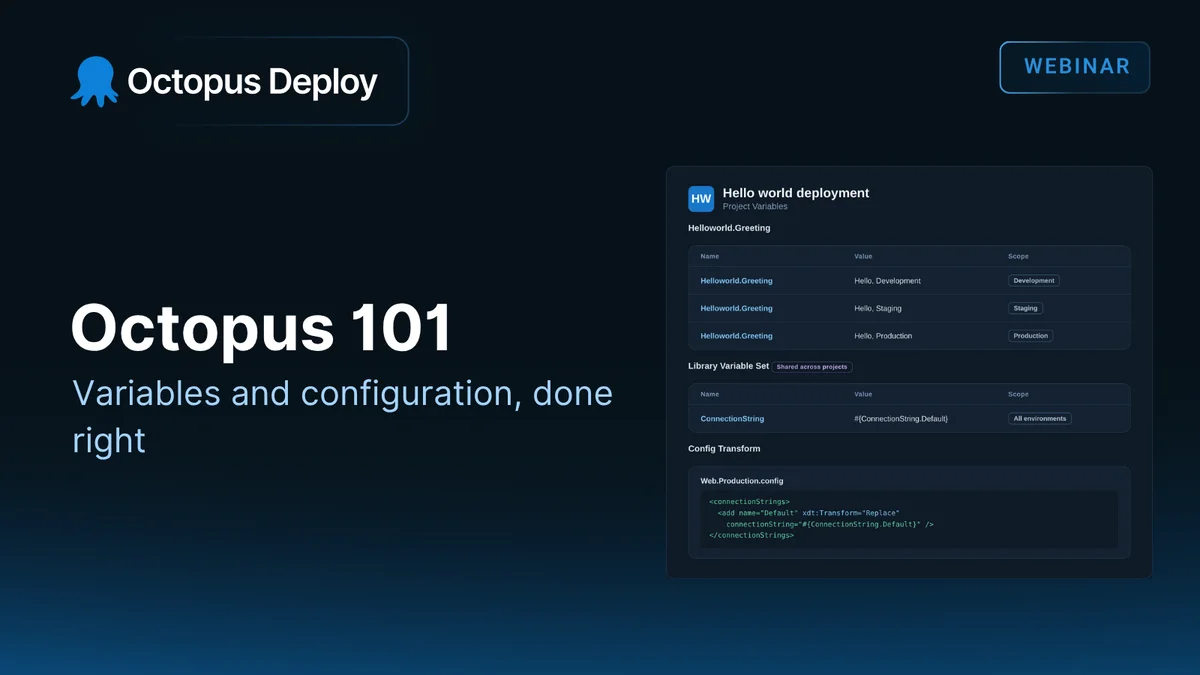The image size is (1200, 675).
Task: Open the Helloworld.Greeting variable in the Production row
Action: [x=736, y=336]
